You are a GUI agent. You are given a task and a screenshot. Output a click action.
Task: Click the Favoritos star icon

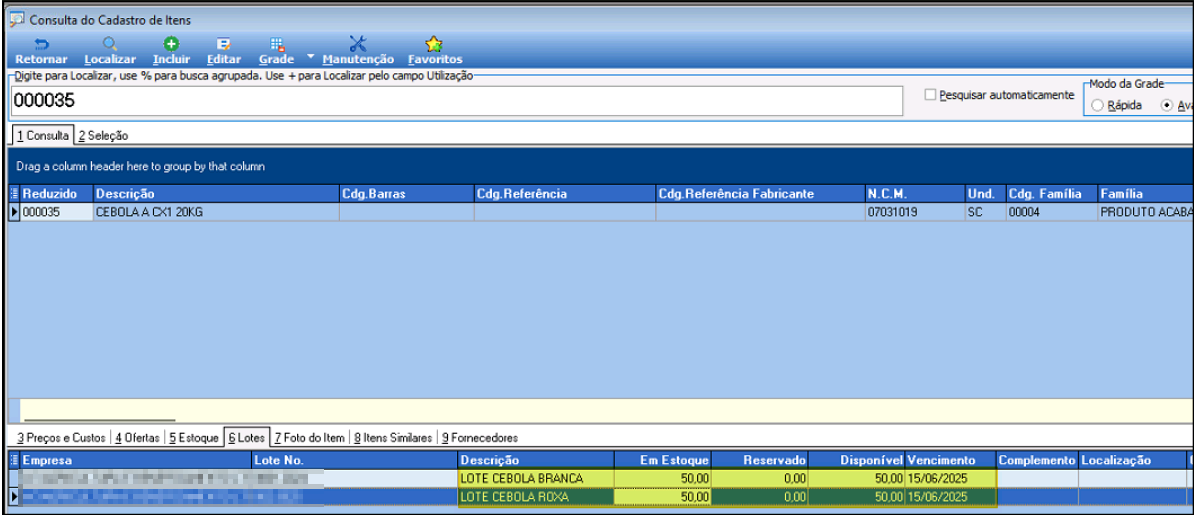pos(434,43)
